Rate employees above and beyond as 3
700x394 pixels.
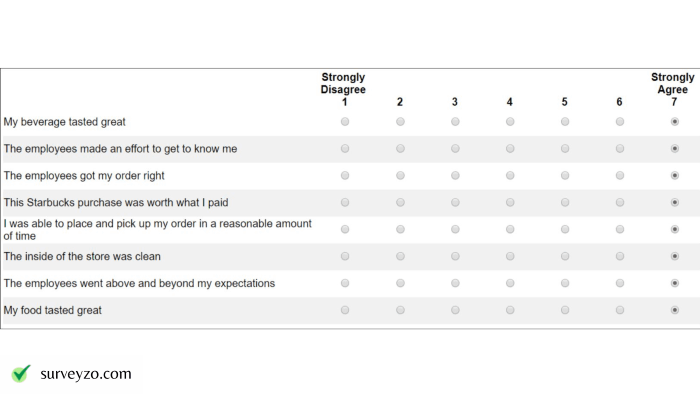click(455, 283)
